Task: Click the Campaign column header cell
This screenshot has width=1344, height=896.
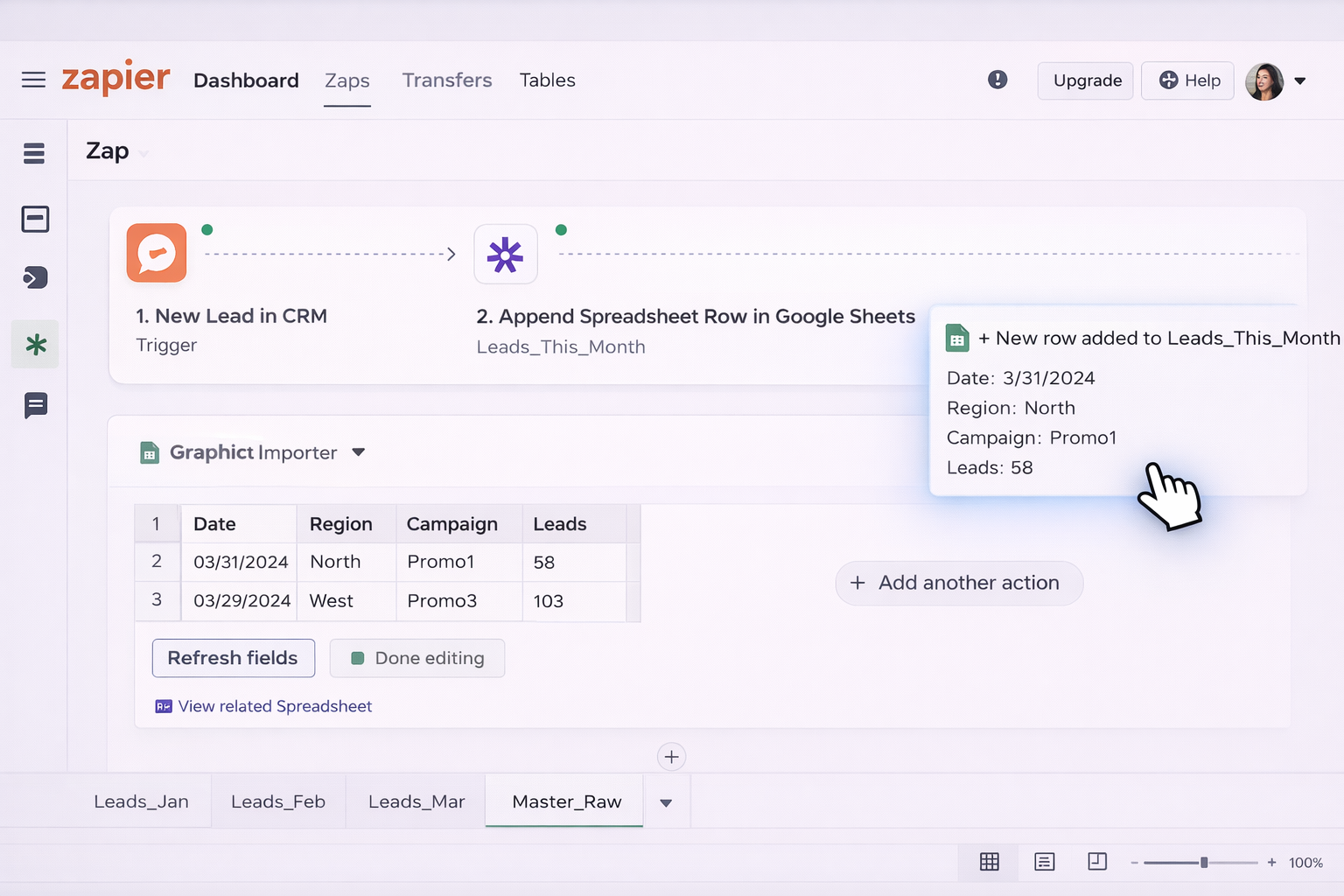Action: tap(459, 524)
